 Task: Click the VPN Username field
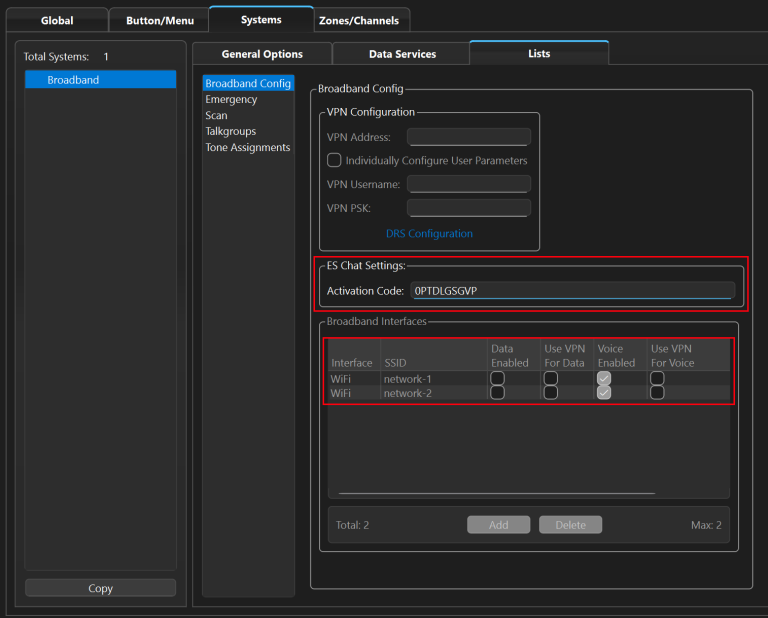coord(468,184)
